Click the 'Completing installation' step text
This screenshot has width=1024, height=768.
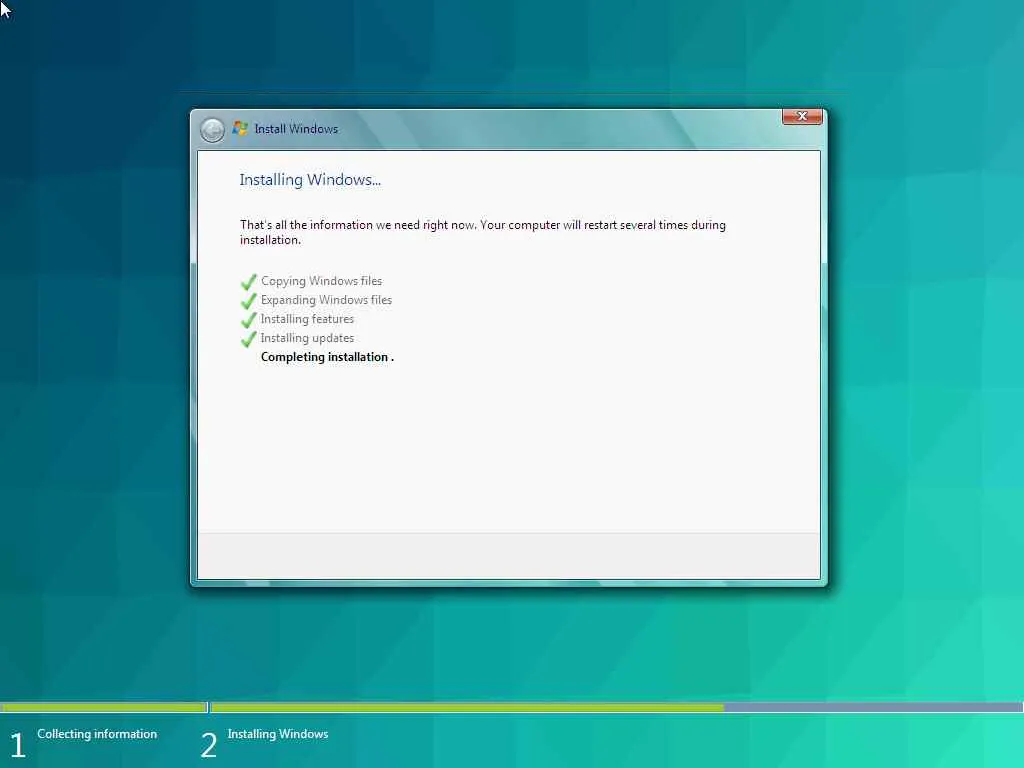point(327,357)
